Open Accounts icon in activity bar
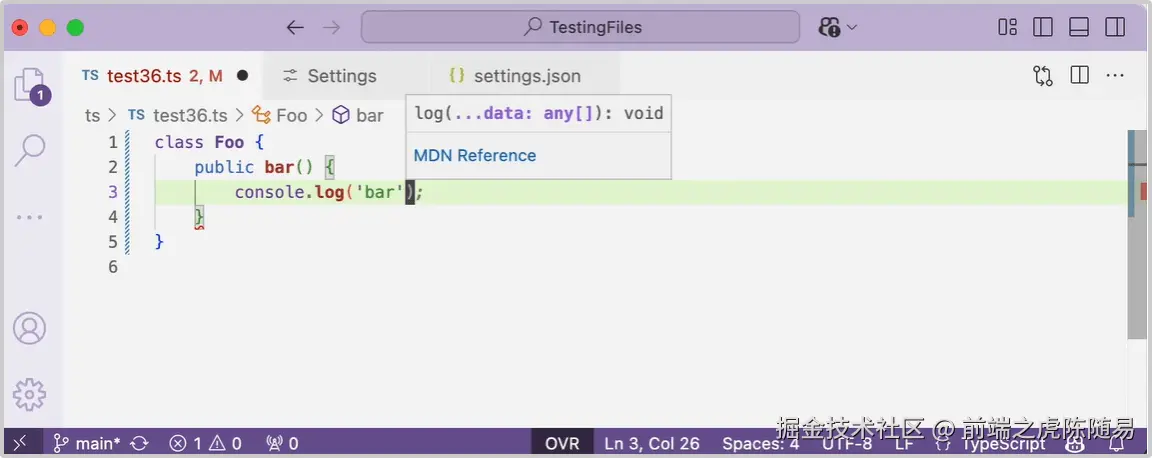Image resolution: width=1152 pixels, height=458 pixels. [x=29, y=329]
